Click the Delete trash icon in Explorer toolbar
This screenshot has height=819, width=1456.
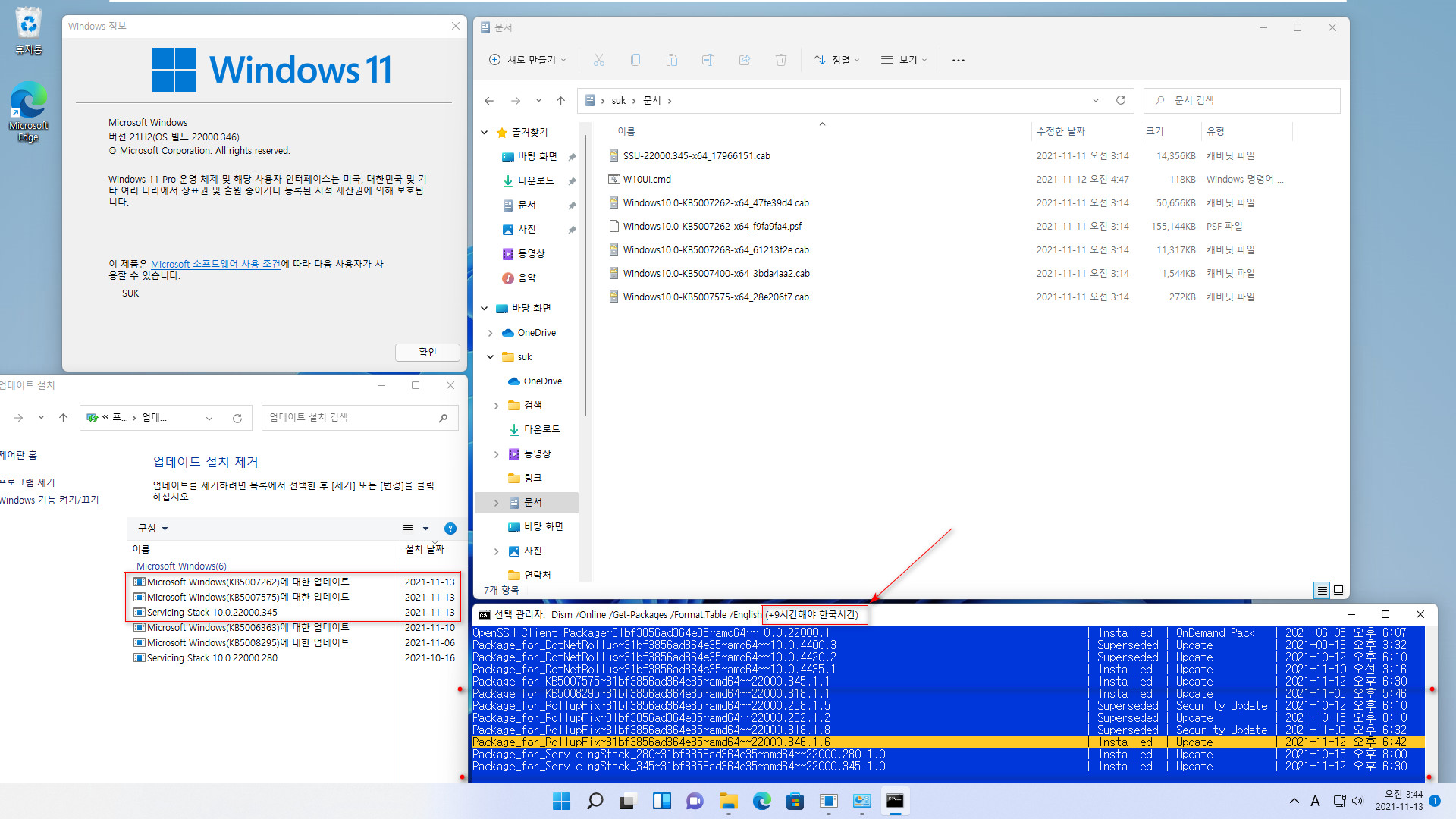click(x=781, y=60)
